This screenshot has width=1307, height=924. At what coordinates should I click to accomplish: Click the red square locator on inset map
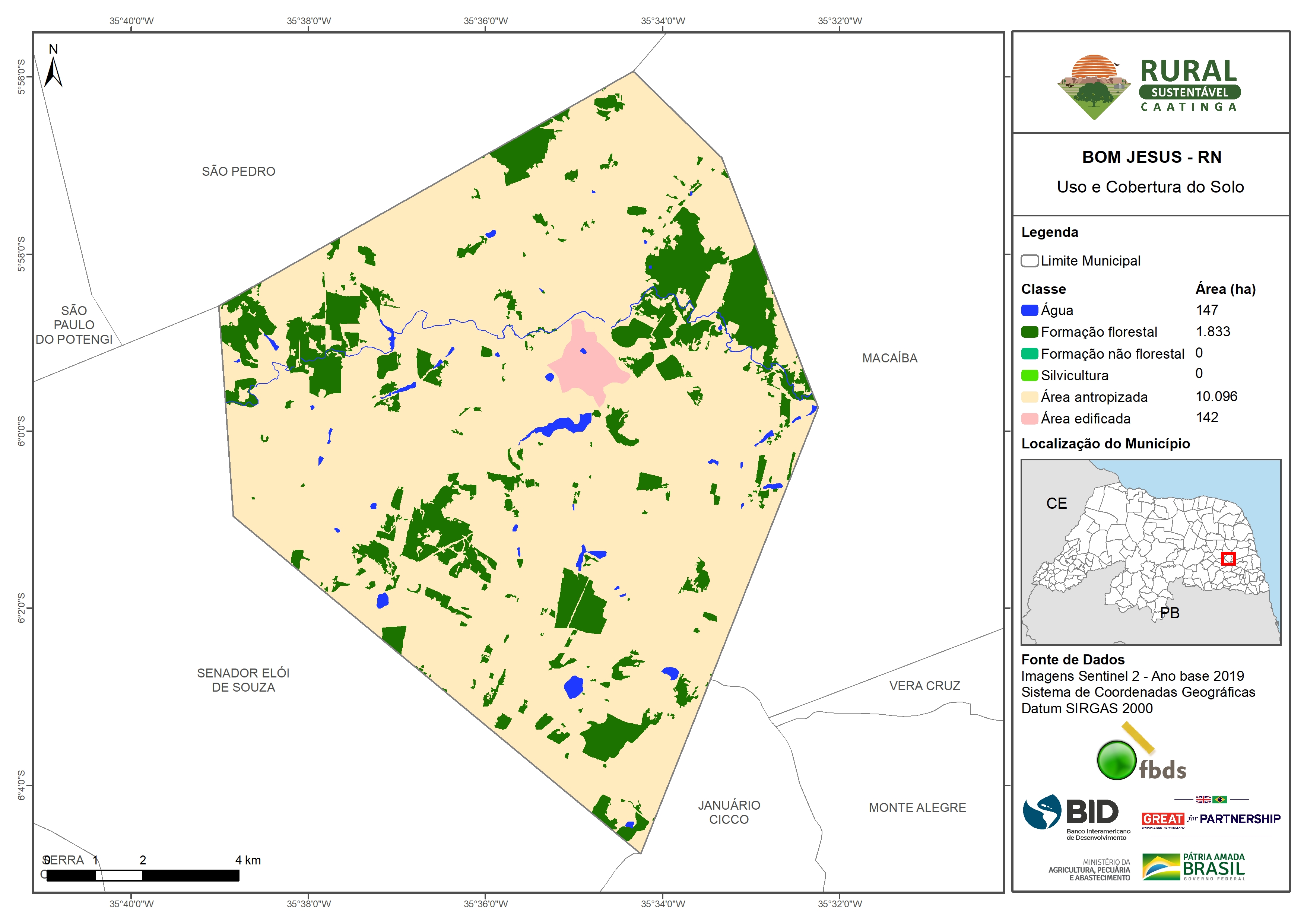tap(1228, 559)
